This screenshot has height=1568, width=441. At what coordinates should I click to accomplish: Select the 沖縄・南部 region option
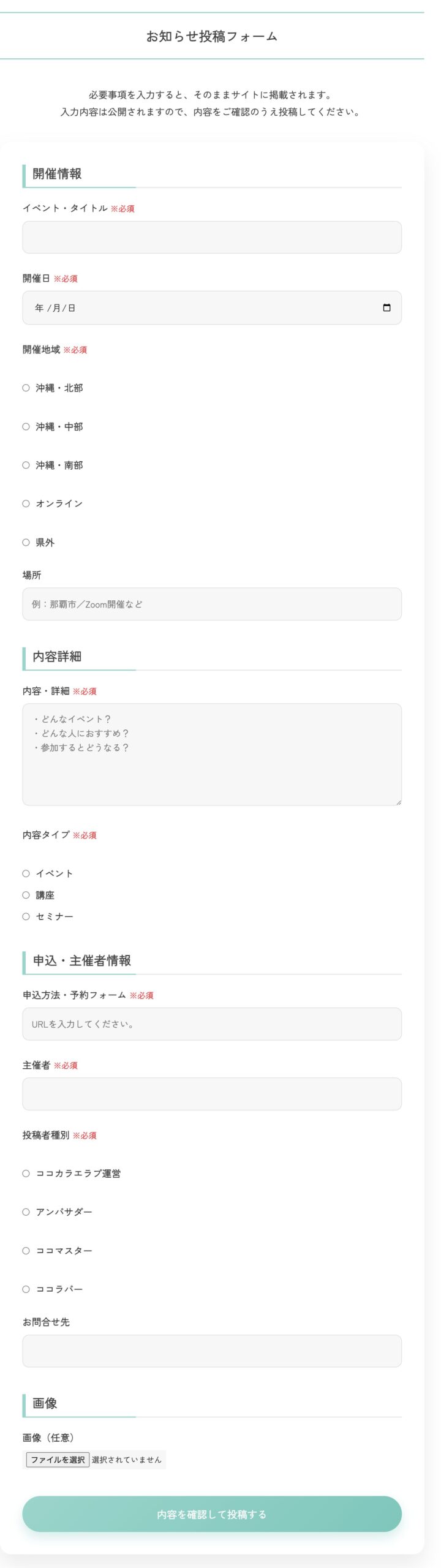[x=24, y=466]
